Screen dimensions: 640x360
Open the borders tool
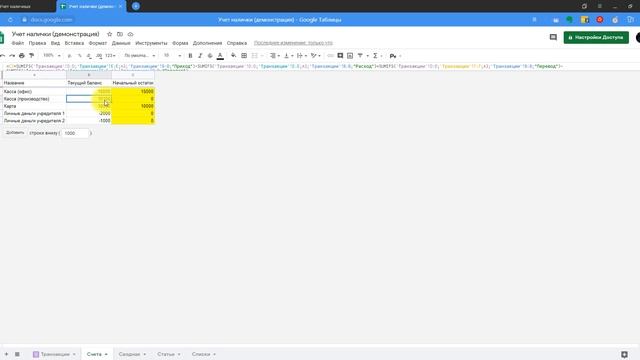click(x=244, y=56)
